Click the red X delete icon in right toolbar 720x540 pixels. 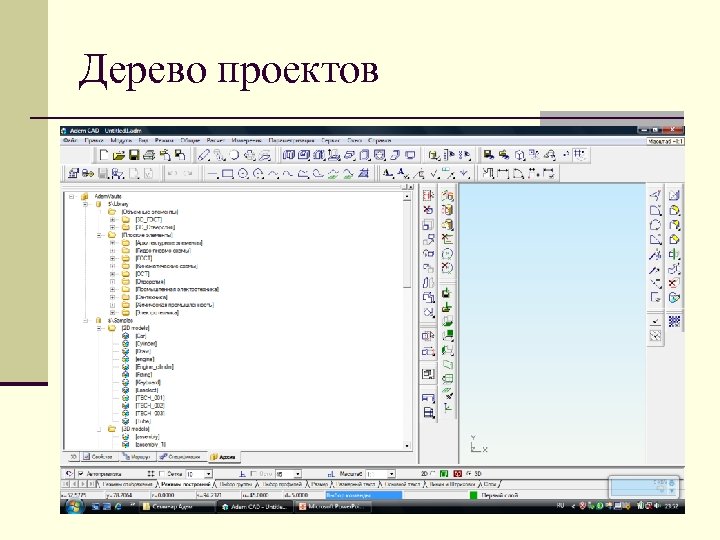(674, 283)
